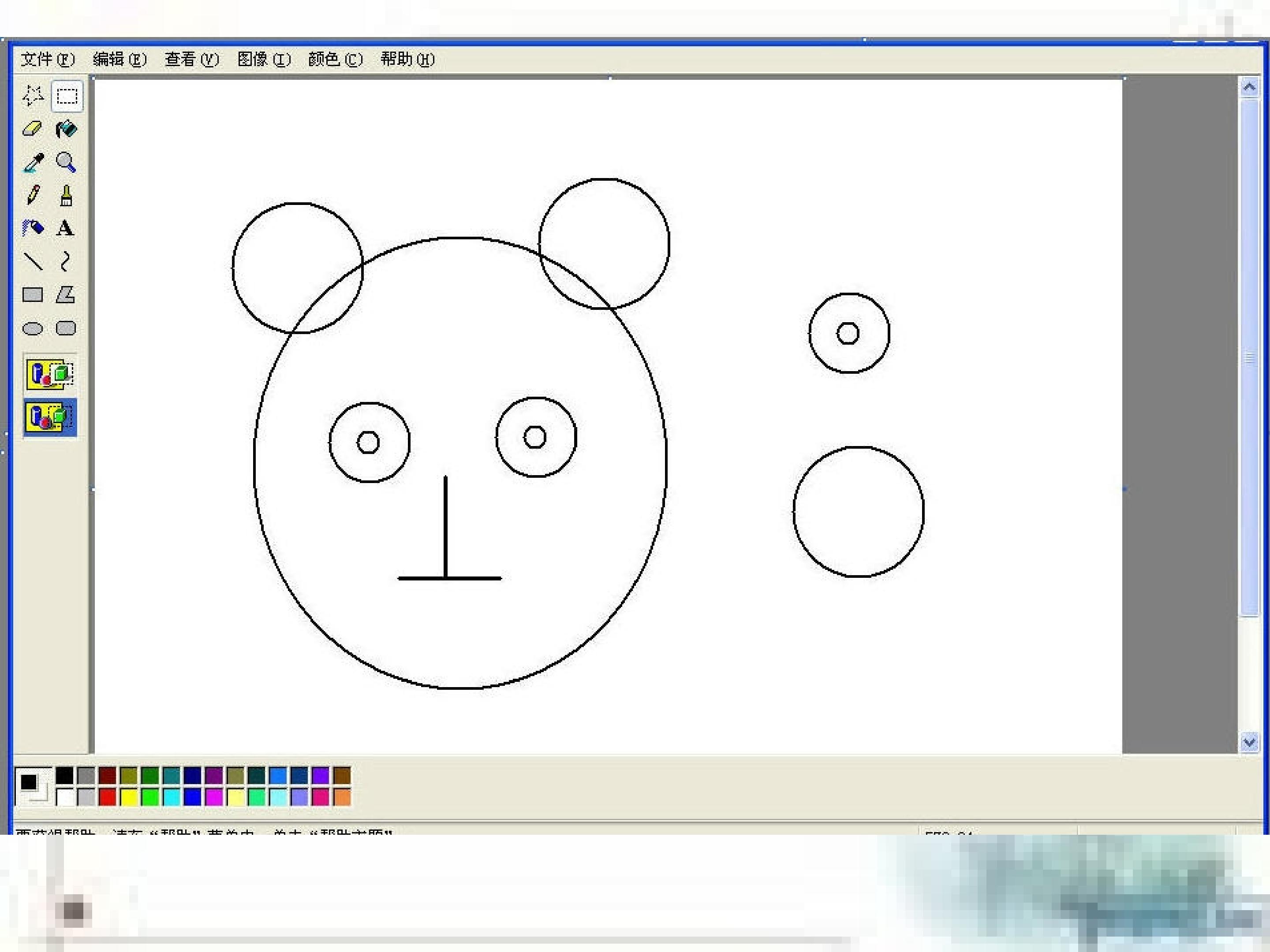
Task: Click the vertical scrollbar up arrow
Action: [x=1249, y=87]
